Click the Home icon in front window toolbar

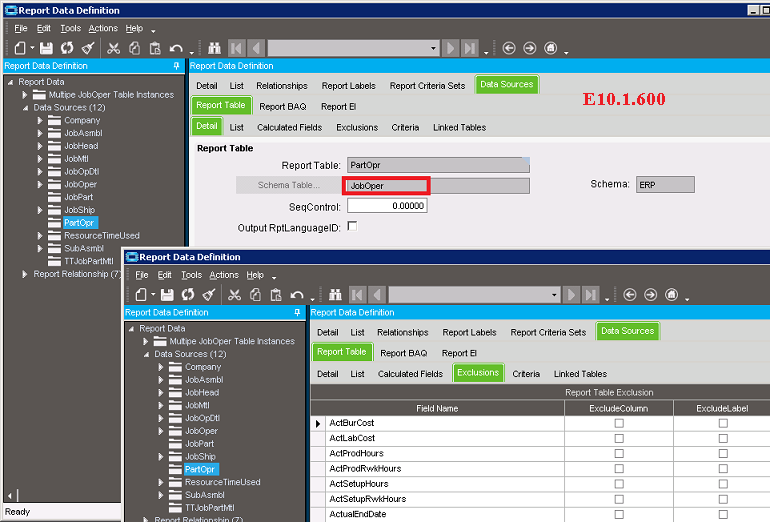(x=671, y=295)
